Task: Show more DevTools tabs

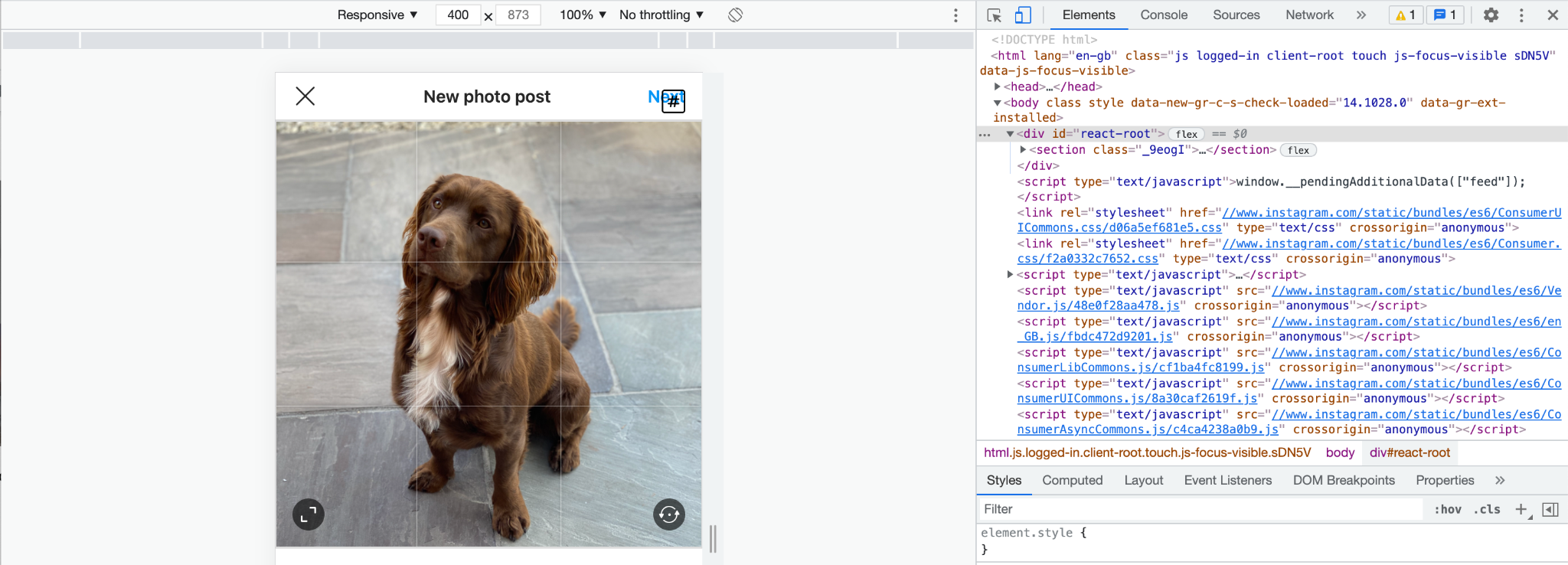Action: coord(1361,15)
